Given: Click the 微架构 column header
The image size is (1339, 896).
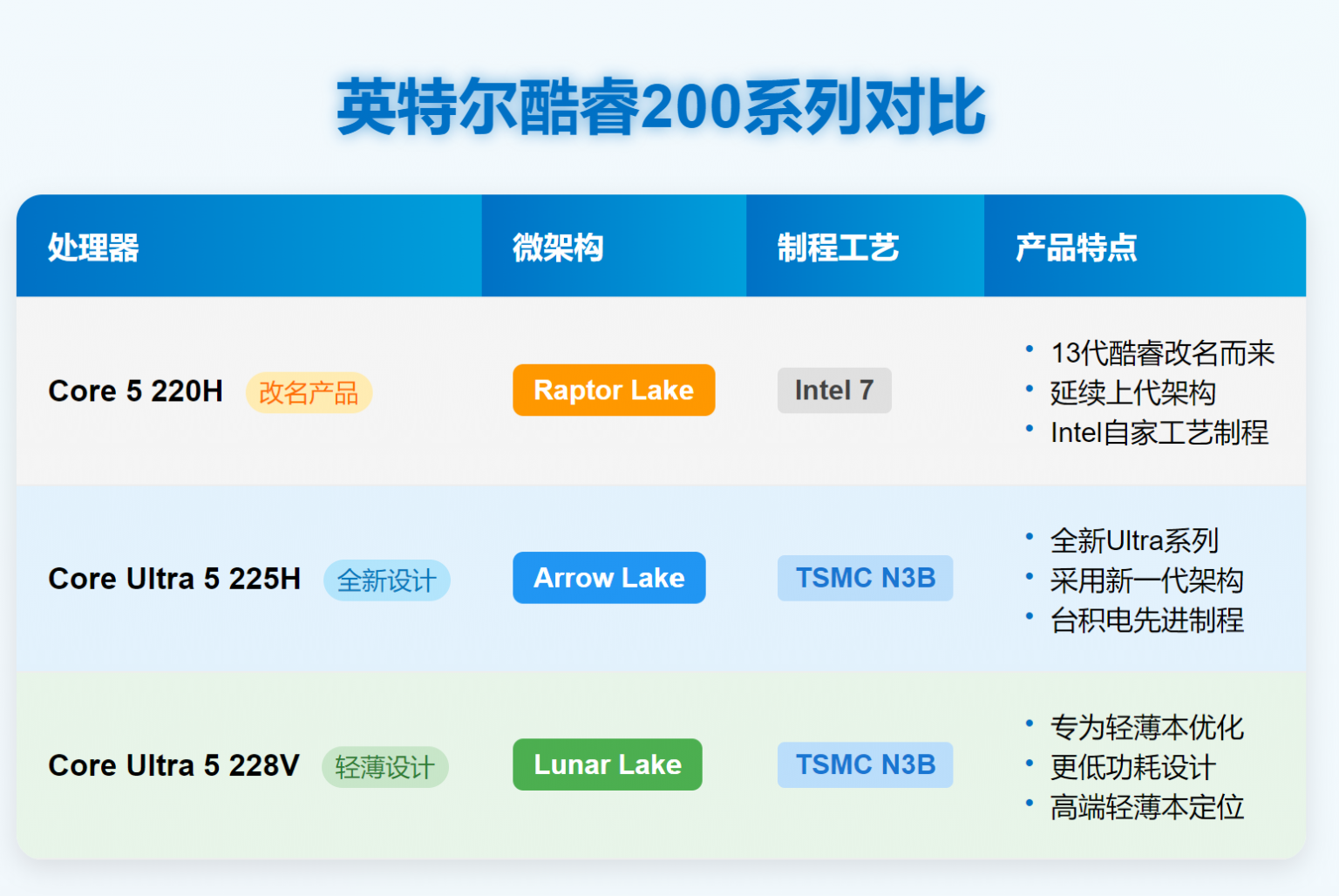Looking at the screenshot, I should click(x=556, y=248).
